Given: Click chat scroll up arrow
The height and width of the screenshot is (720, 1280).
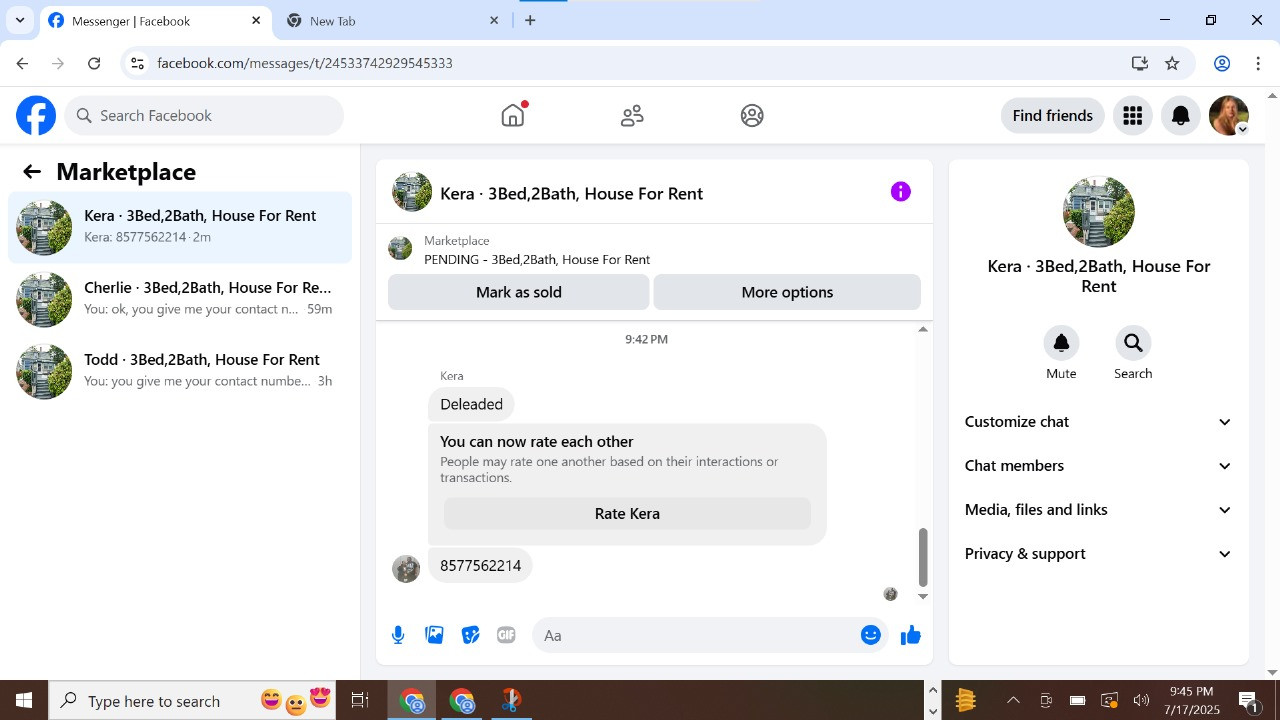Looking at the screenshot, I should 923,329.
